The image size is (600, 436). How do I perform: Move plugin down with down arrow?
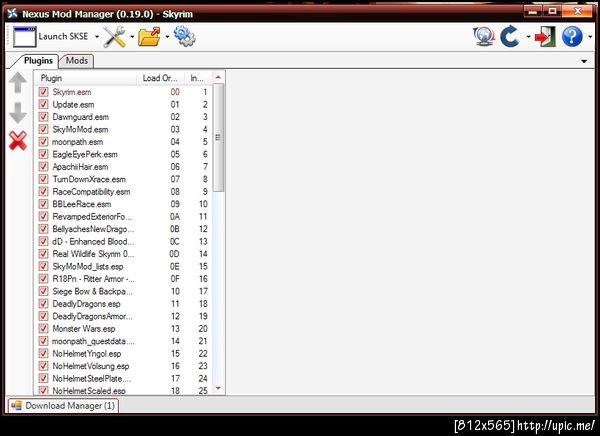18,113
